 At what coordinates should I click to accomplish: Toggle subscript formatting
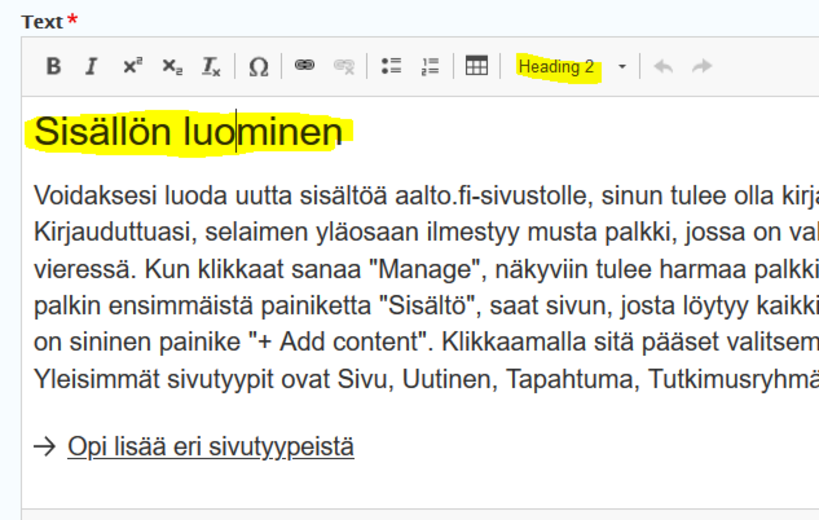coord(172,67)
